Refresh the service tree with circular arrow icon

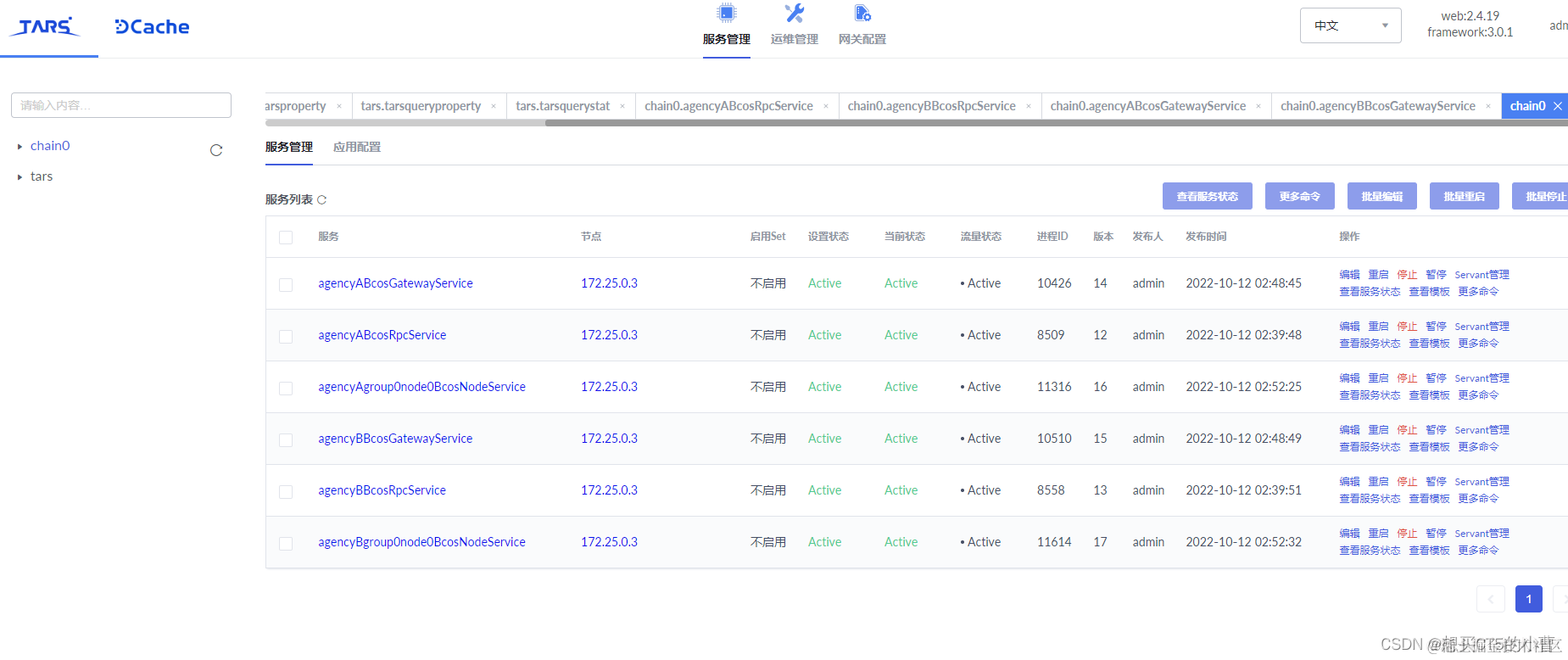tap(216, 150)
